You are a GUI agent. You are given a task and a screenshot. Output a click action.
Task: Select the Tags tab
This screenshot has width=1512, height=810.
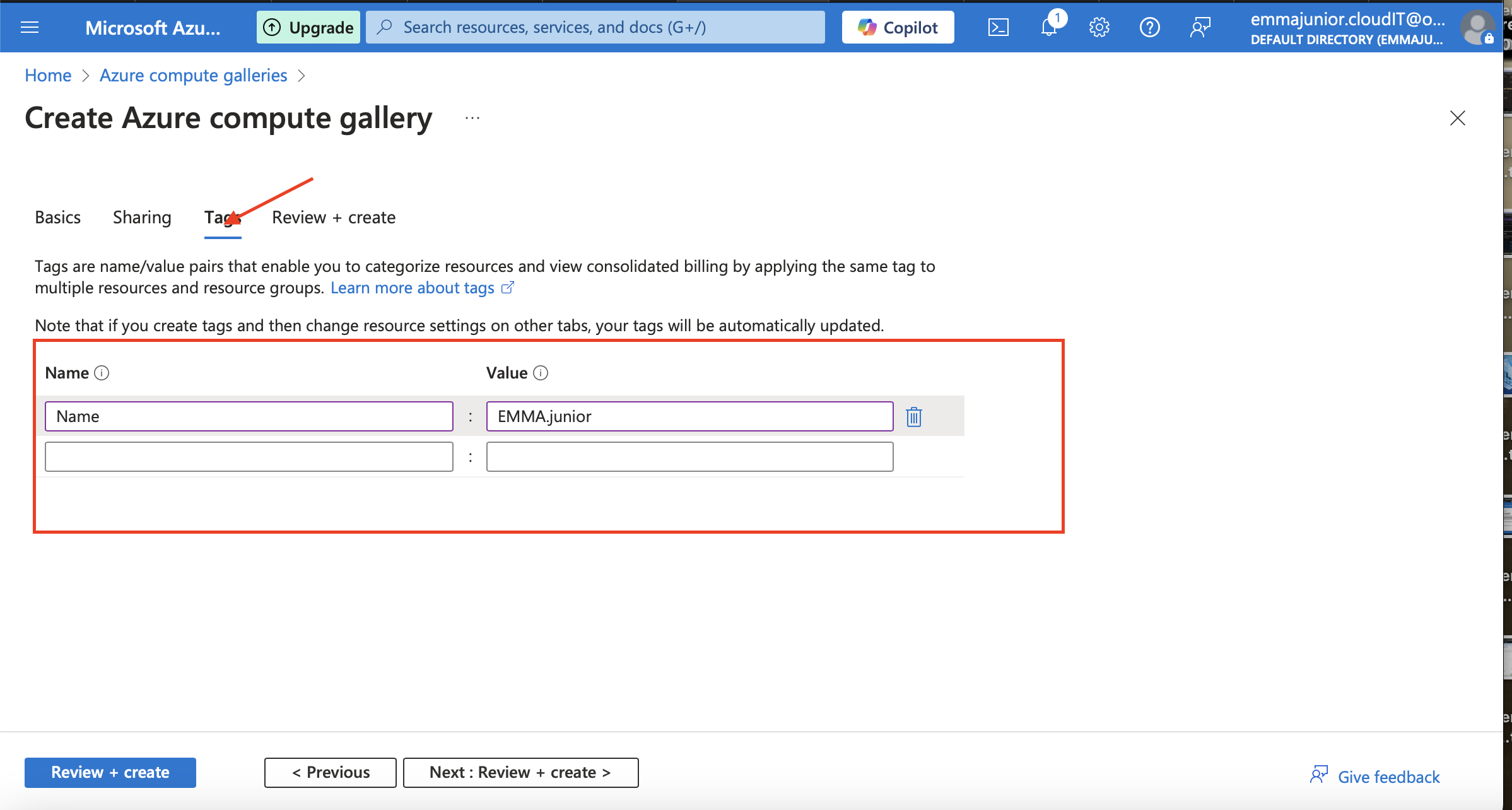[223, 217]
